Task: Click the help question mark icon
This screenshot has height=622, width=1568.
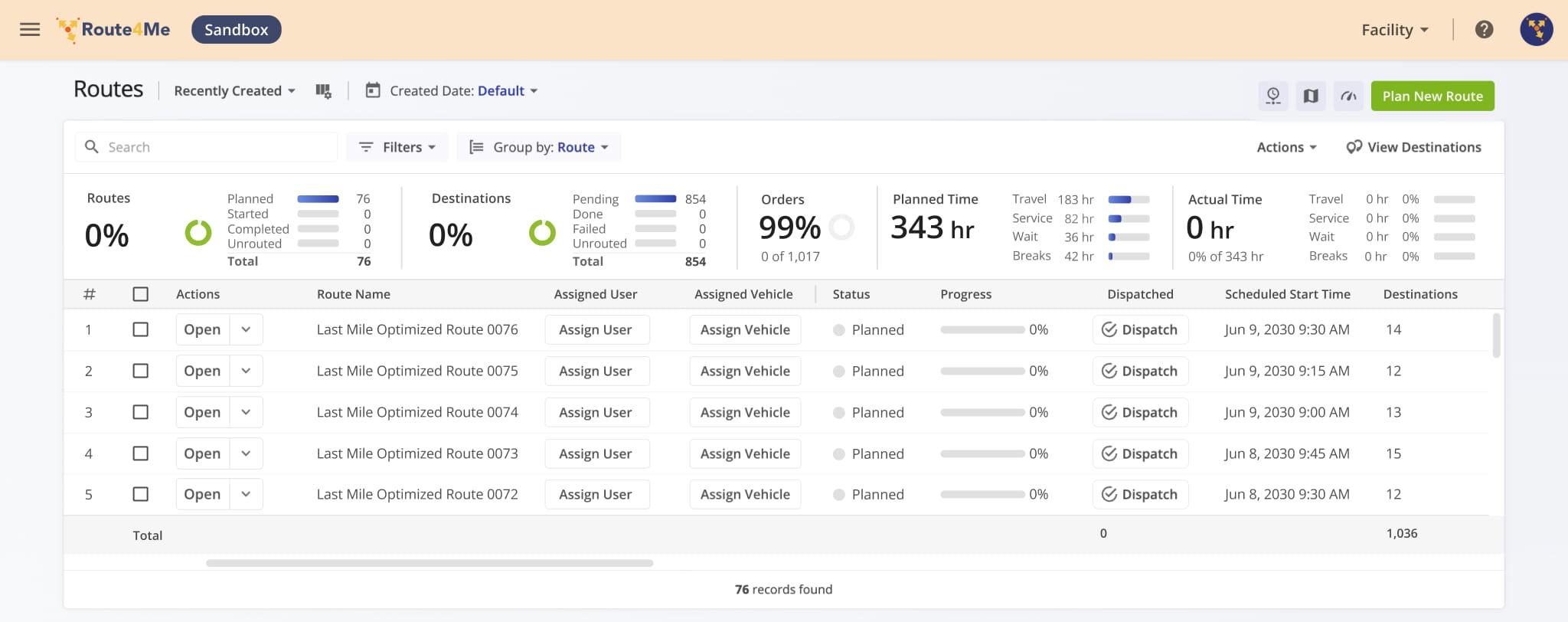Action: coord(1484,30)
